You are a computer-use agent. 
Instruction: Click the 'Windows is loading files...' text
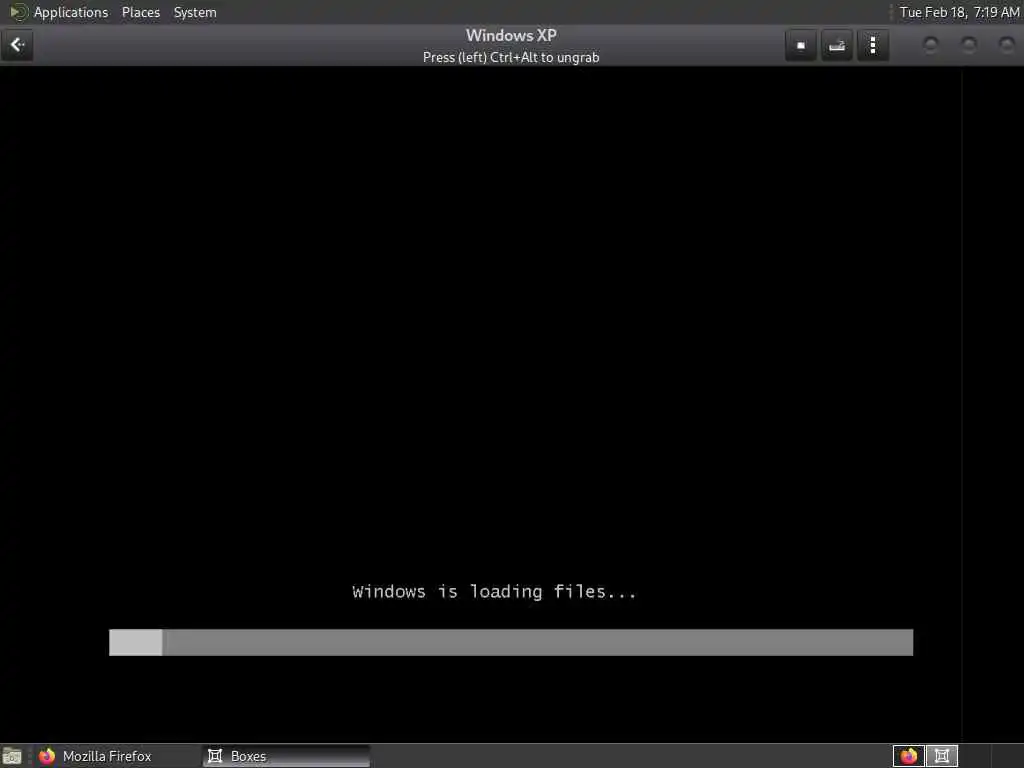click(x=494, y=592)
